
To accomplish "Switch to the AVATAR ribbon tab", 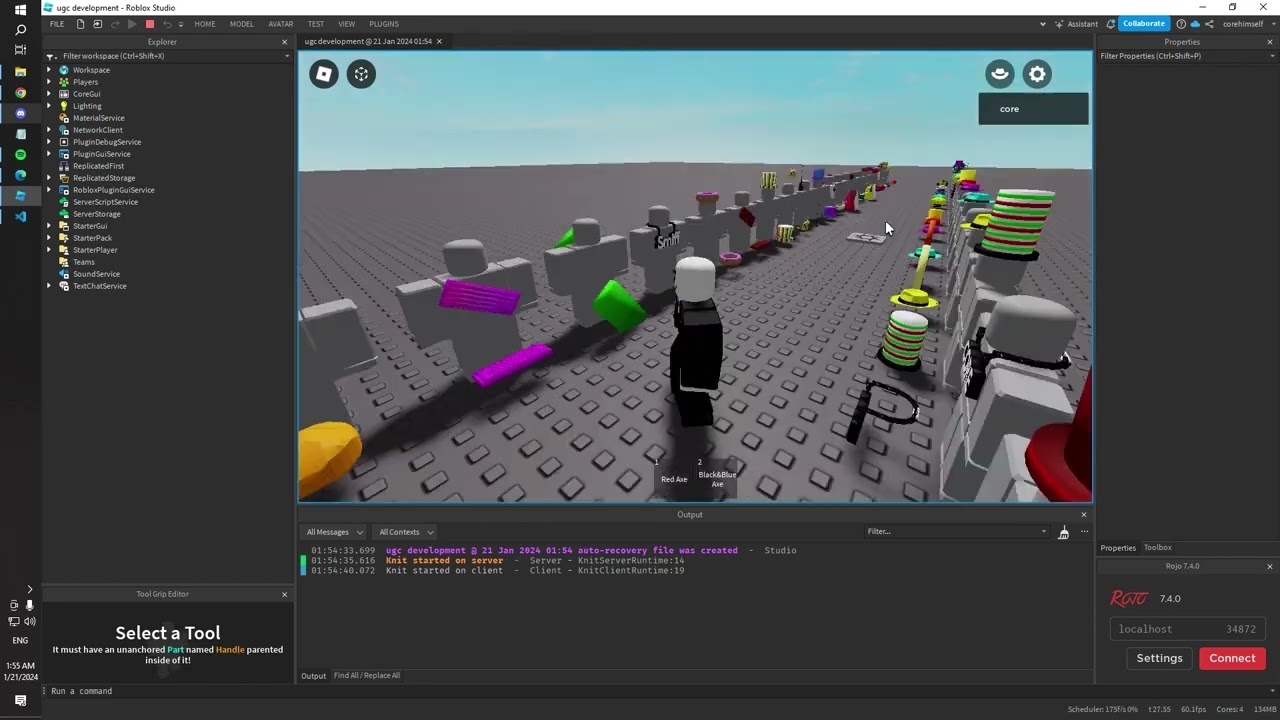I will (281, 24).
